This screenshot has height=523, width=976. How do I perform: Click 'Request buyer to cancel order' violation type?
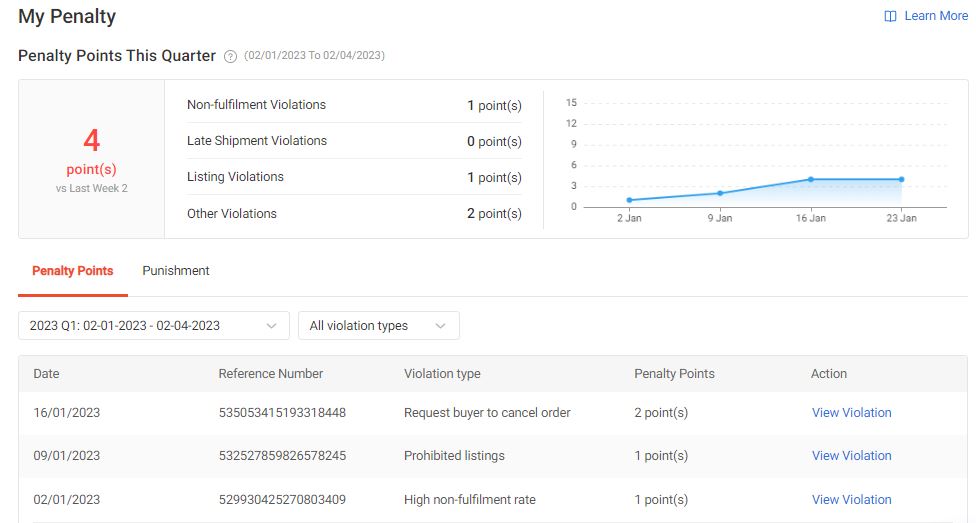(487, 413)
